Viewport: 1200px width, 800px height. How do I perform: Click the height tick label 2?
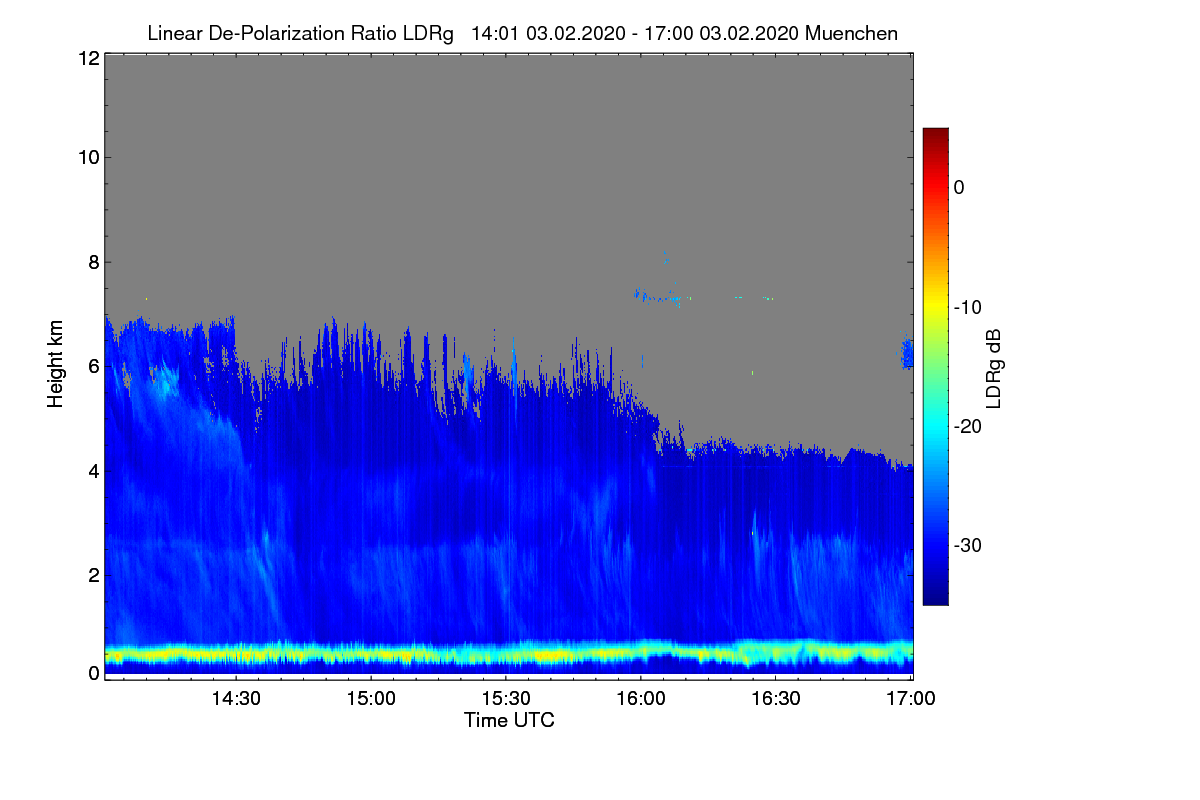(92, 574)
